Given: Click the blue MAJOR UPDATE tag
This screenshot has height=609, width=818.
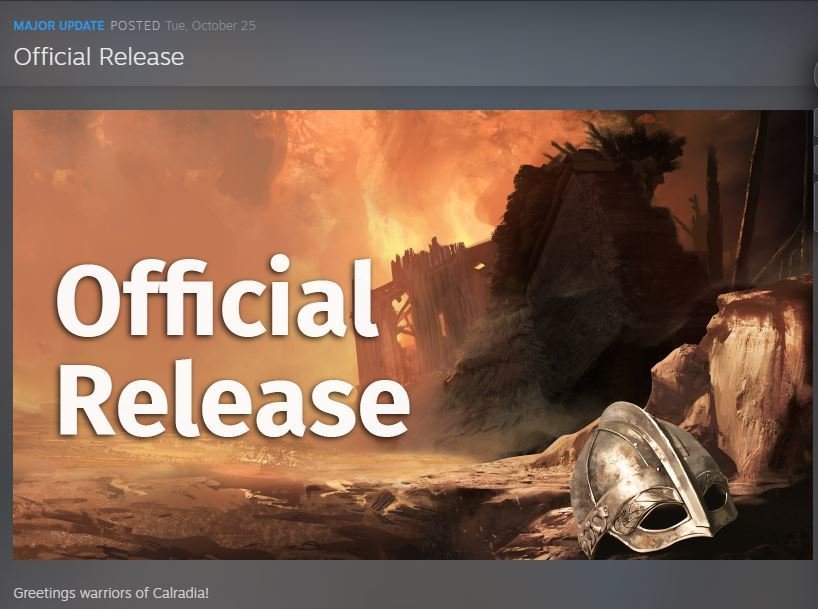Looking at the screenshot, I should [58, 26].
